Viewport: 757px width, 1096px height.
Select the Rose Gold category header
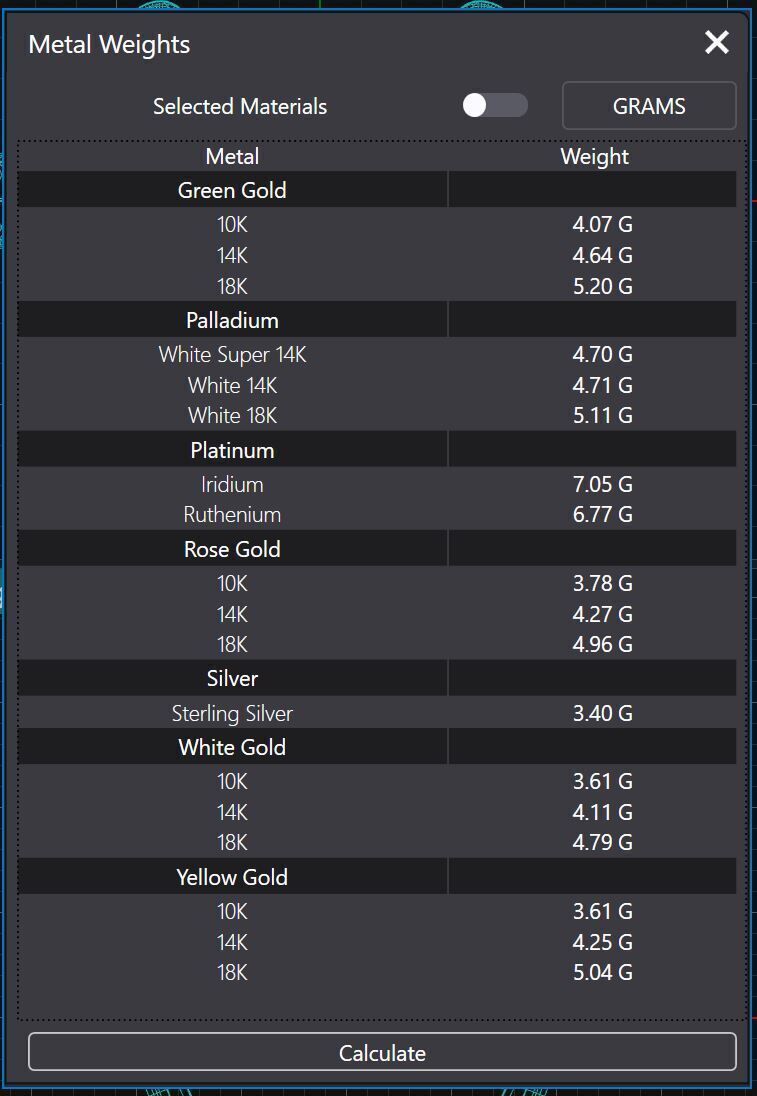click(x=232, y=549)
